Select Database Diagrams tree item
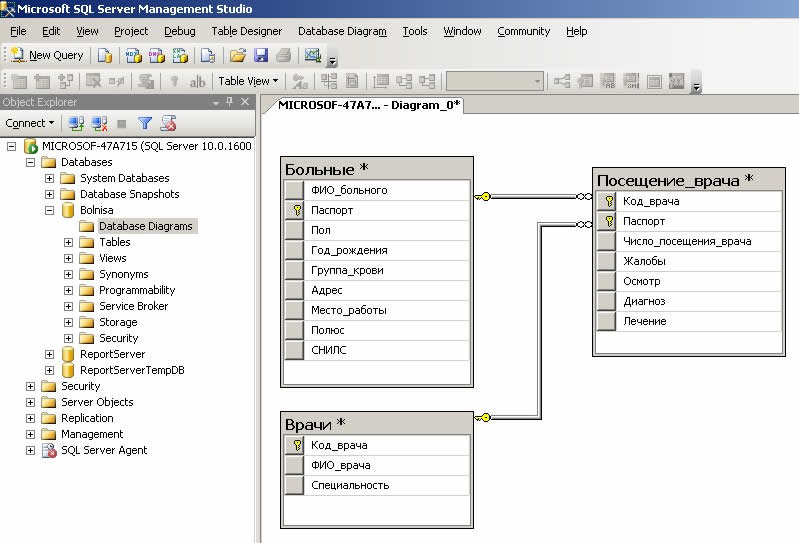Viewport: 799px width, 543px height. tap(146, 226)
